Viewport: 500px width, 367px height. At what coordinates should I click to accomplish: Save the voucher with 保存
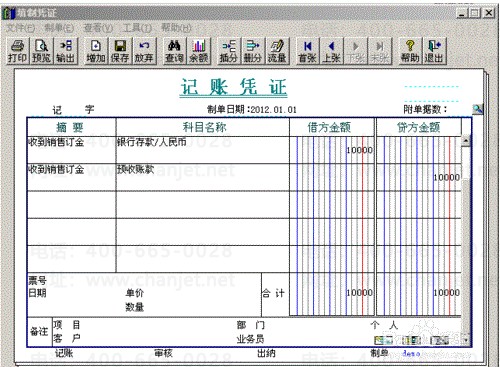(x=120, y=51)
